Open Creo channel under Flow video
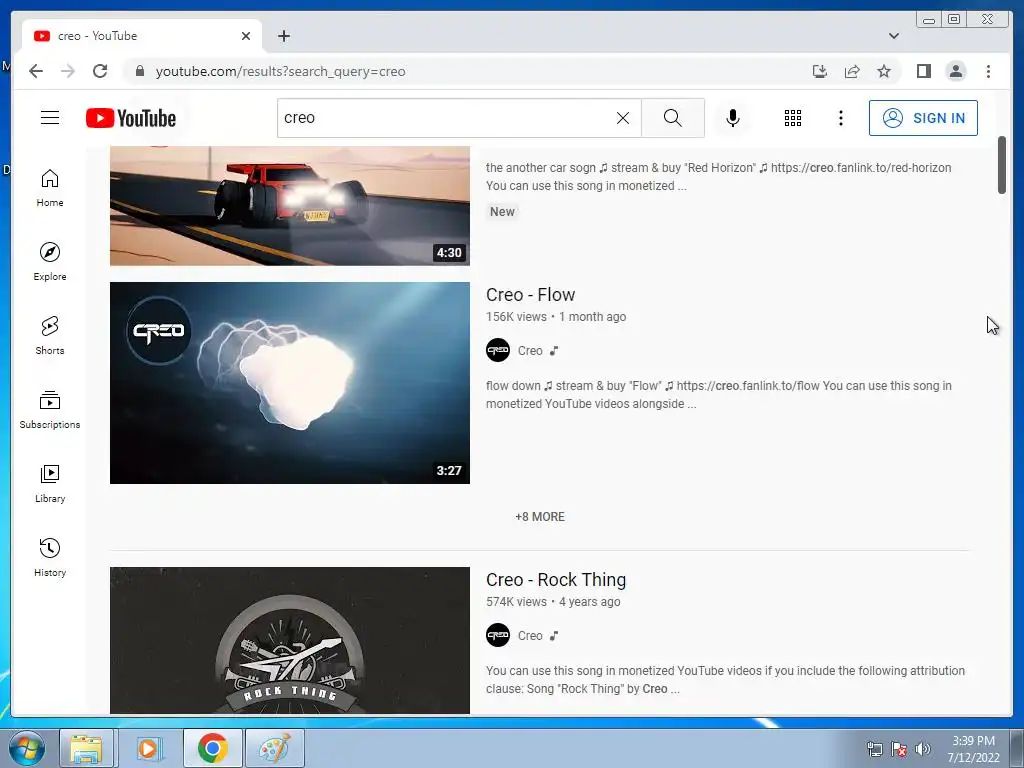The width and height of the screenshot is (1024, 768). coord(530,351)
